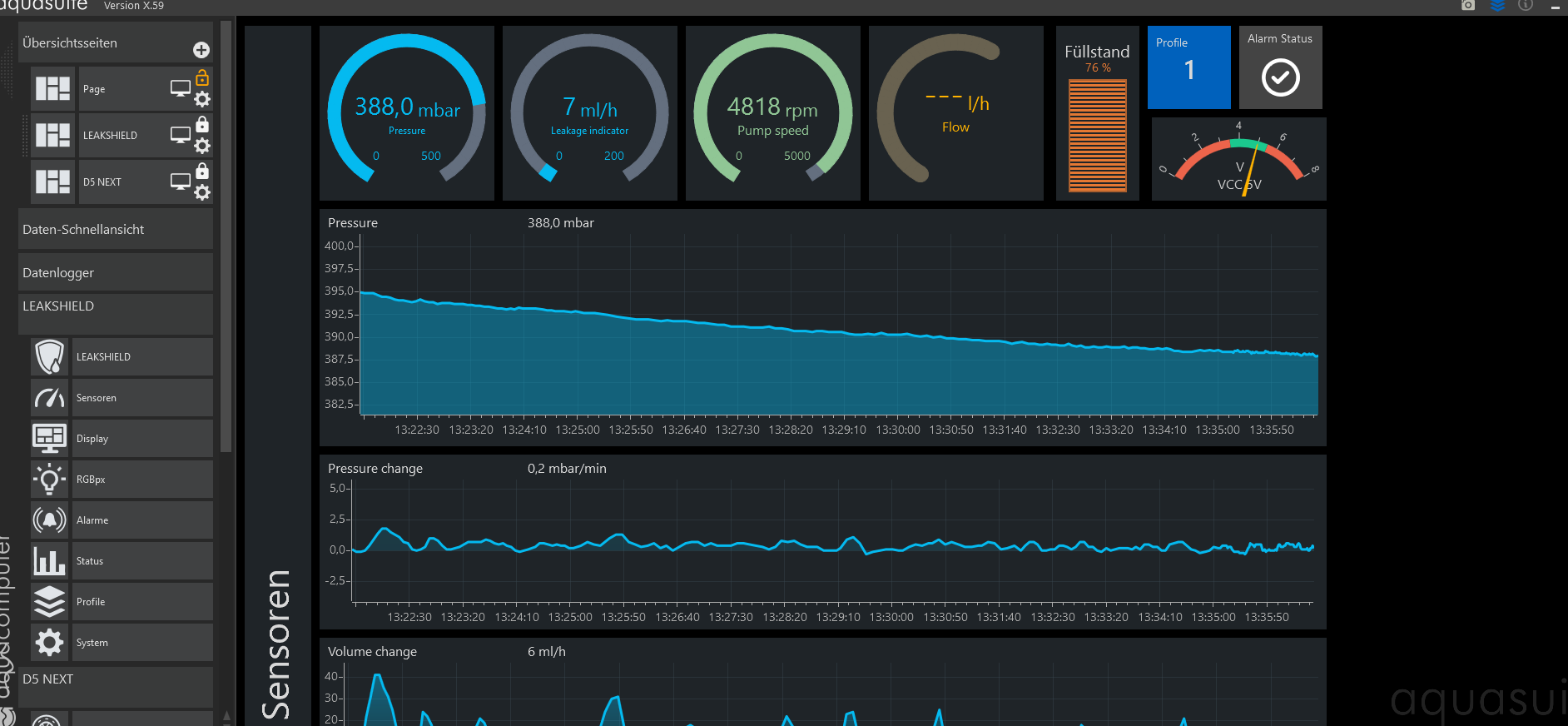Click the 0,2 mbar/min value
The image size is (1568, 726).
(567, 469)
